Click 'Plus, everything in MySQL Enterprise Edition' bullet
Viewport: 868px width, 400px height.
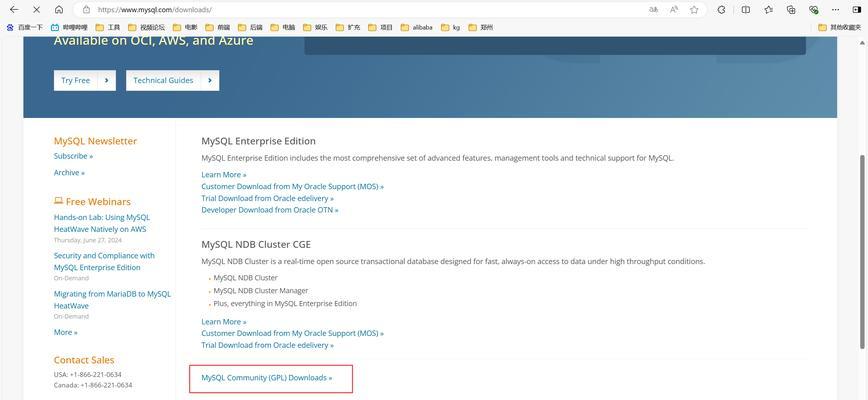[x=285, y=303]
